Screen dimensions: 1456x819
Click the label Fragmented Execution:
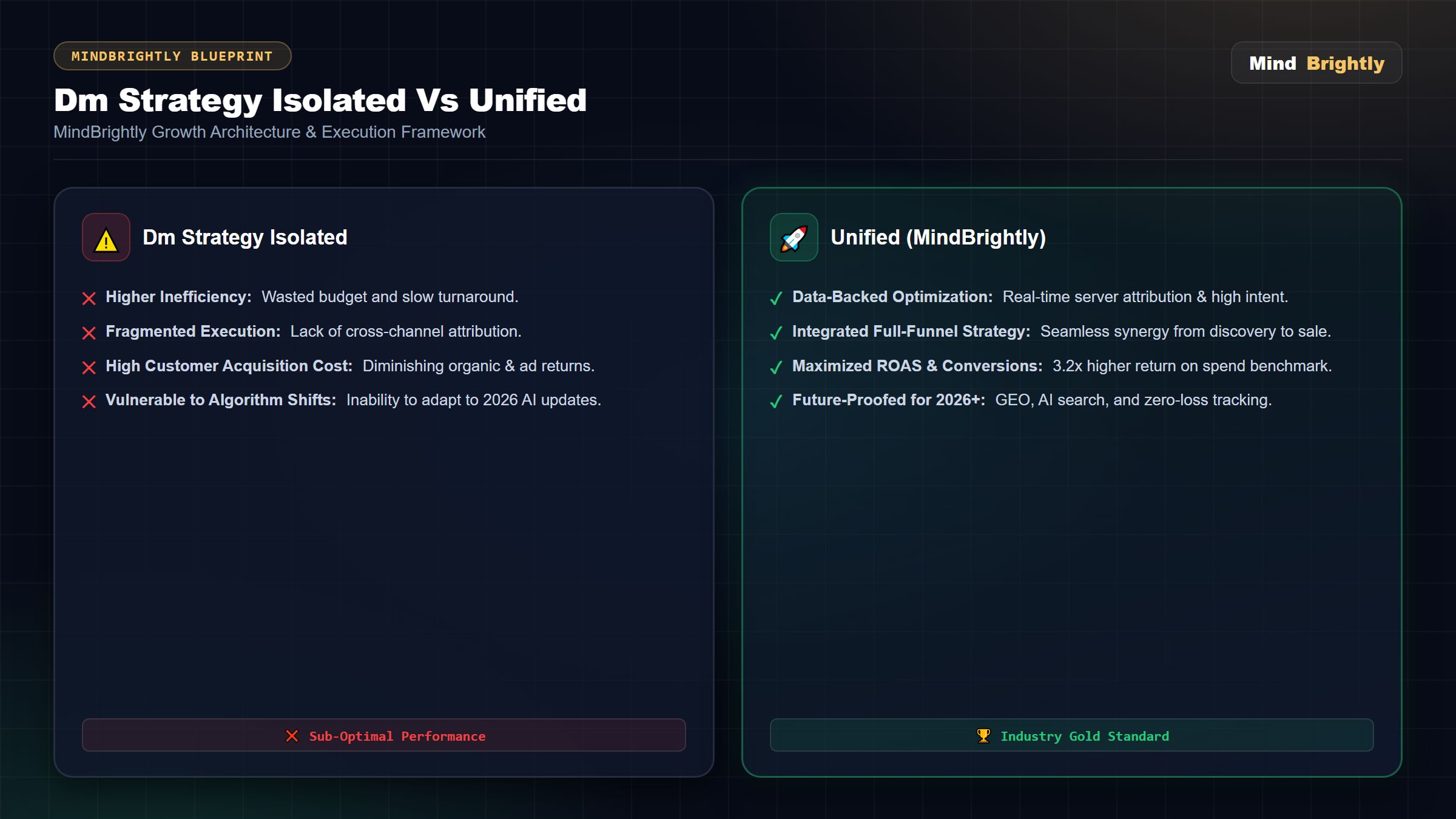click(193, 331)
